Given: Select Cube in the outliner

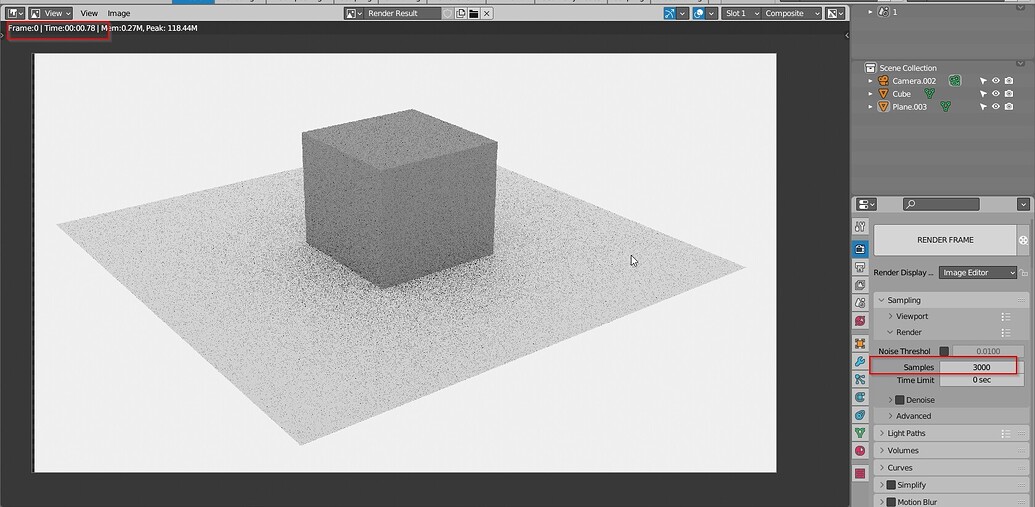Looking at the screenshot, I should pos(901,94).
